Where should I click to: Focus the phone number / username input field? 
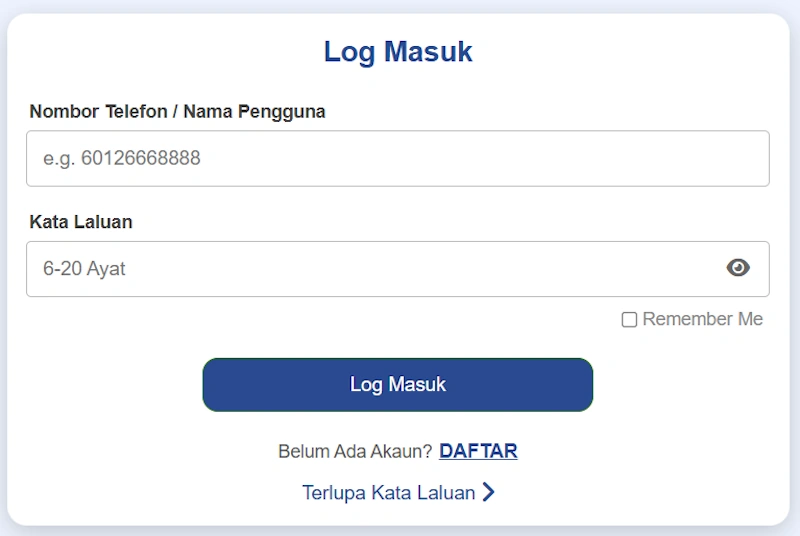point(398,158)
